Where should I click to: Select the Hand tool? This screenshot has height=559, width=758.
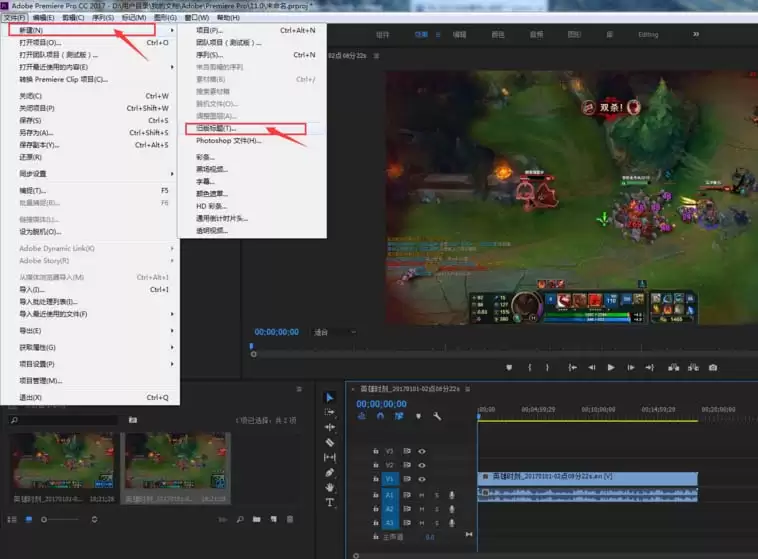coord(330,487)
